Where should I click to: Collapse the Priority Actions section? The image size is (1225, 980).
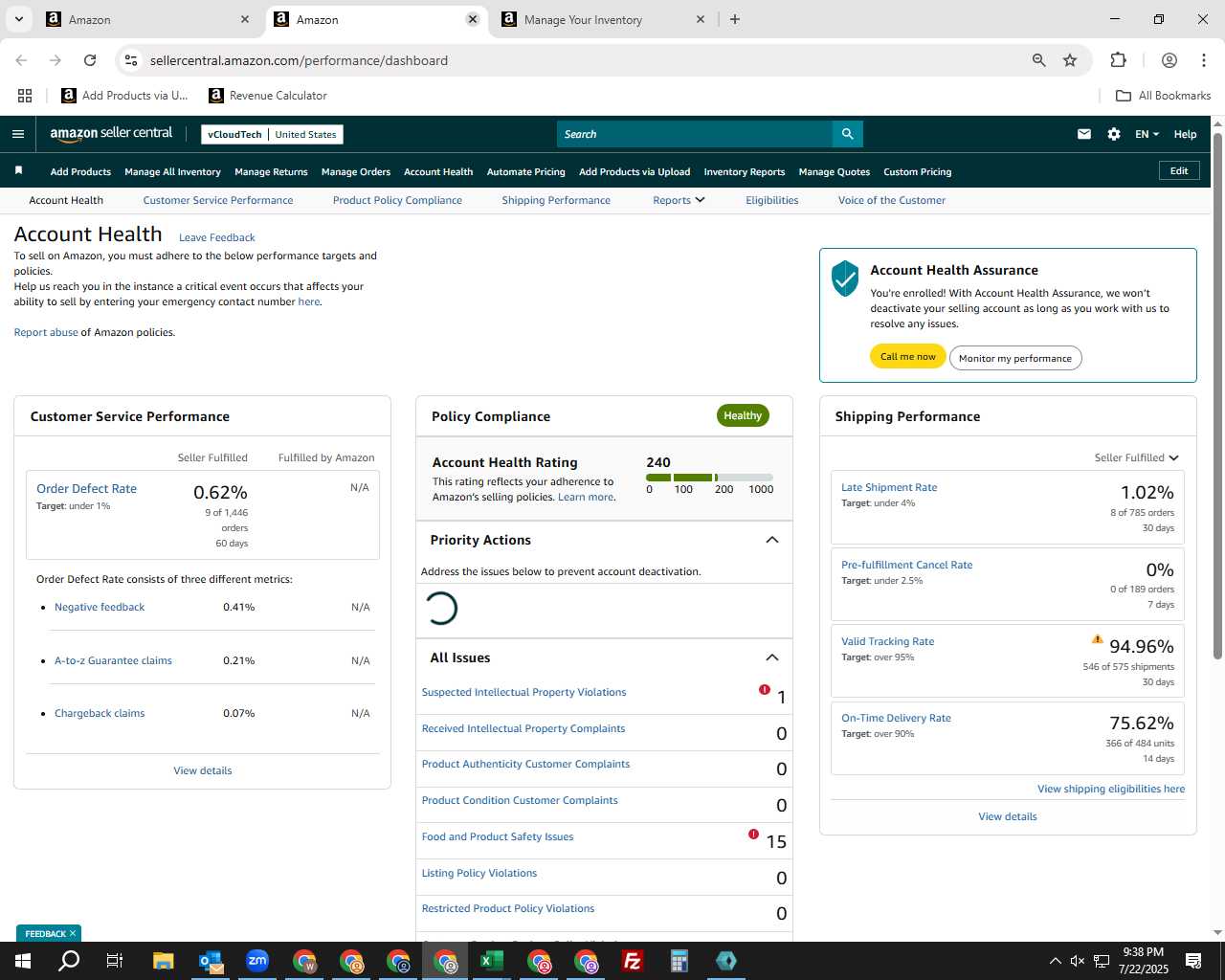pos(772,540)
